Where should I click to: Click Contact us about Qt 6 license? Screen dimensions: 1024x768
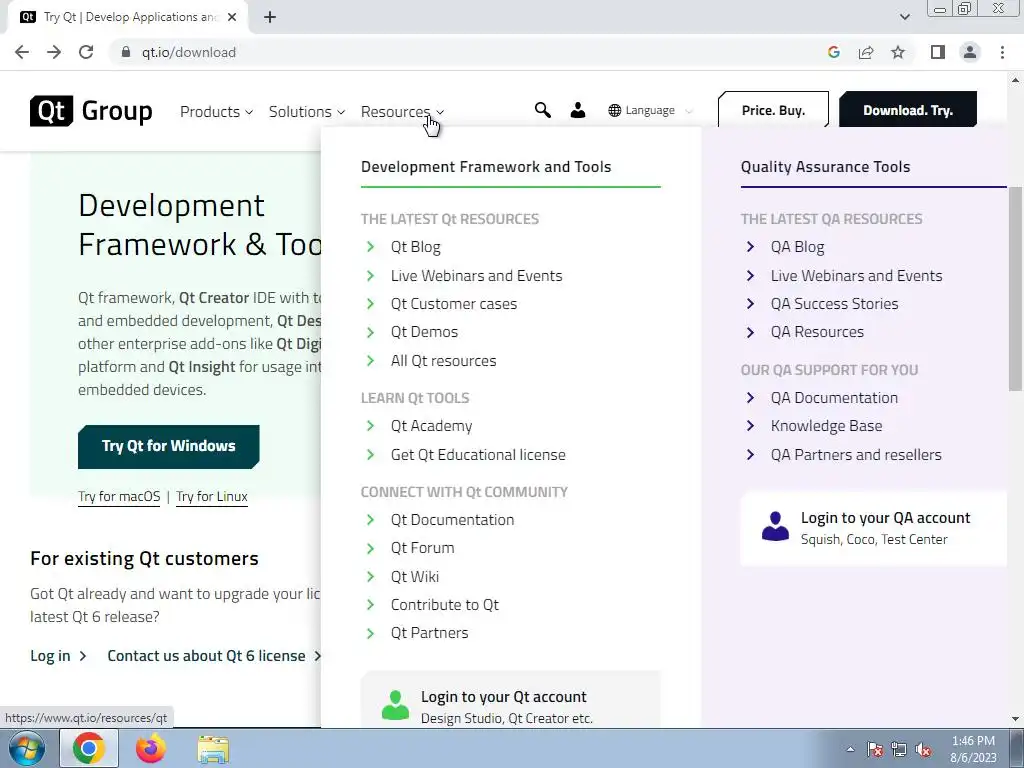[214, 656]
